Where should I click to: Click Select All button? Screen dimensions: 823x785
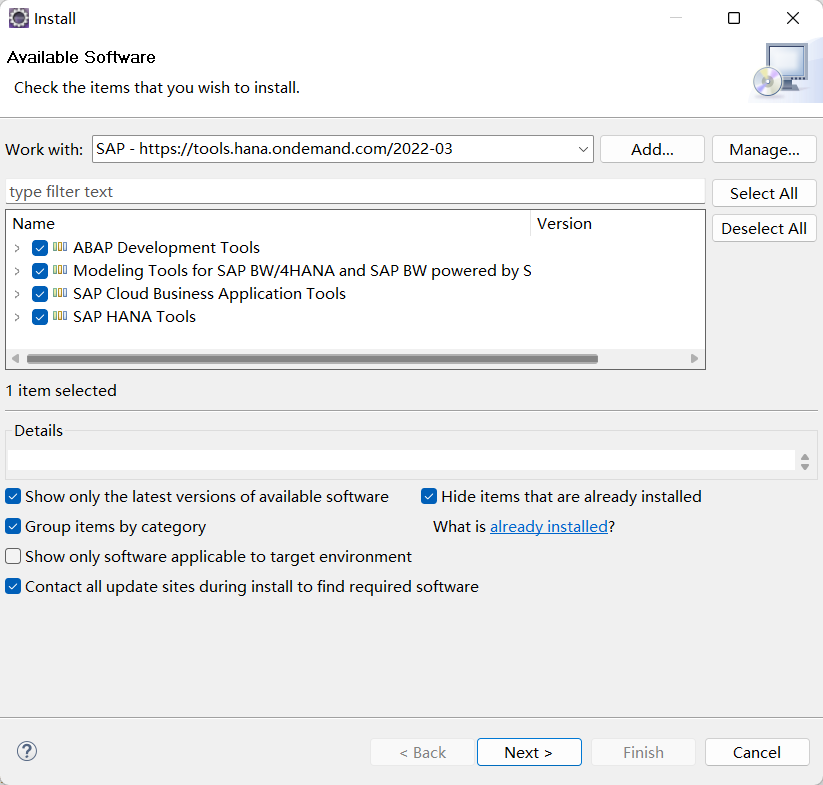click(764, 193)
